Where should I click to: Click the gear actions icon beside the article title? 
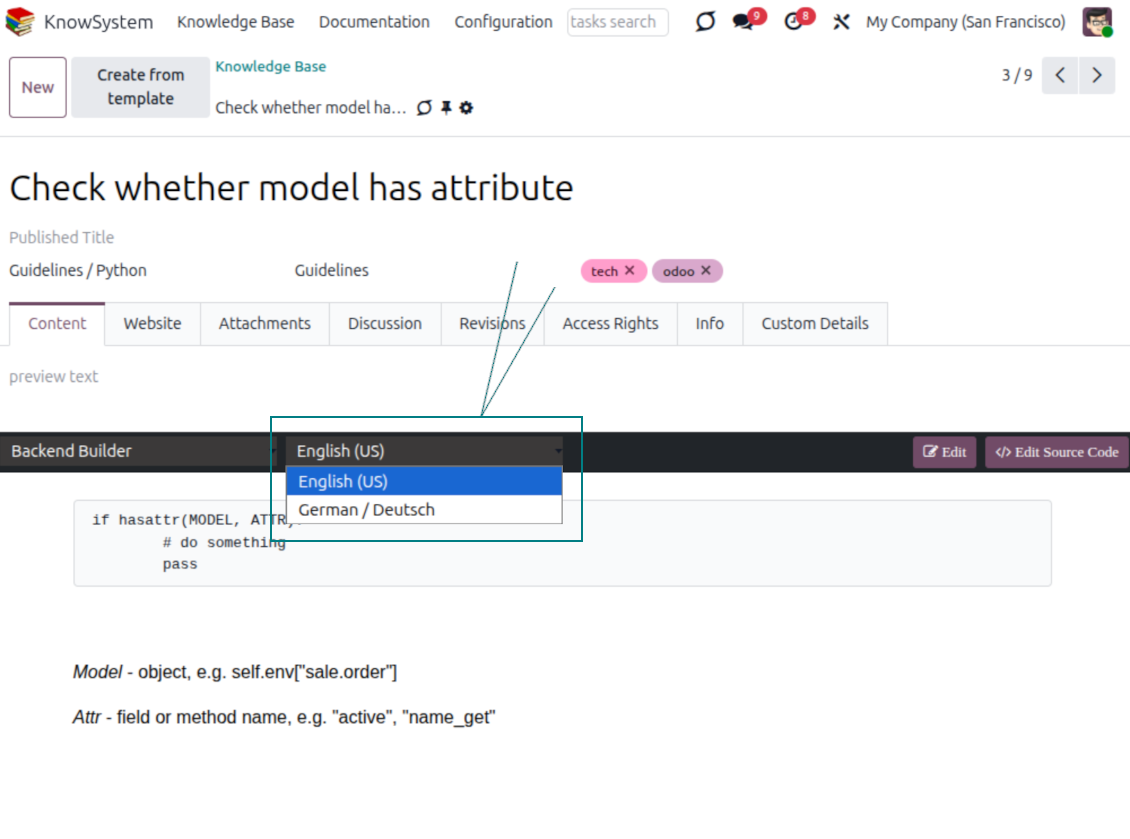pos(466,108)
